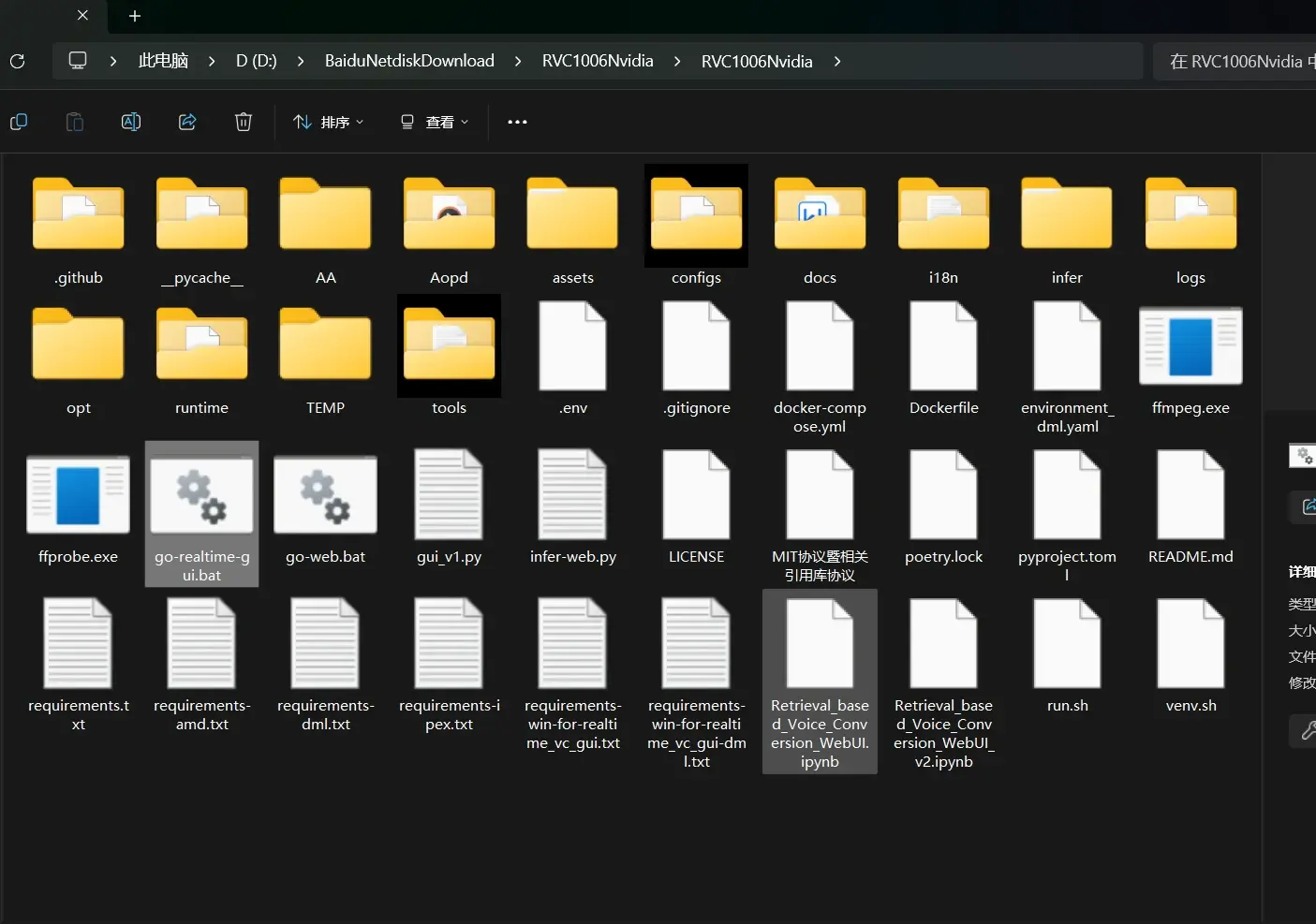Close the current Explorer tab
This screenshot has height=924, width=1316.
coord(82,16)
